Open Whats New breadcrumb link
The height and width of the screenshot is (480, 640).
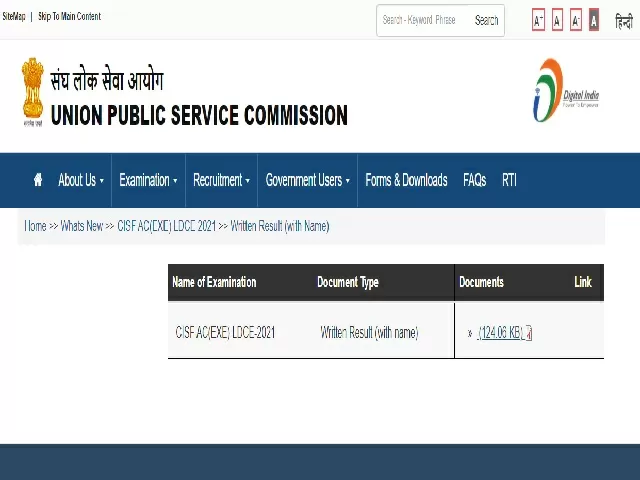[82, 226]
